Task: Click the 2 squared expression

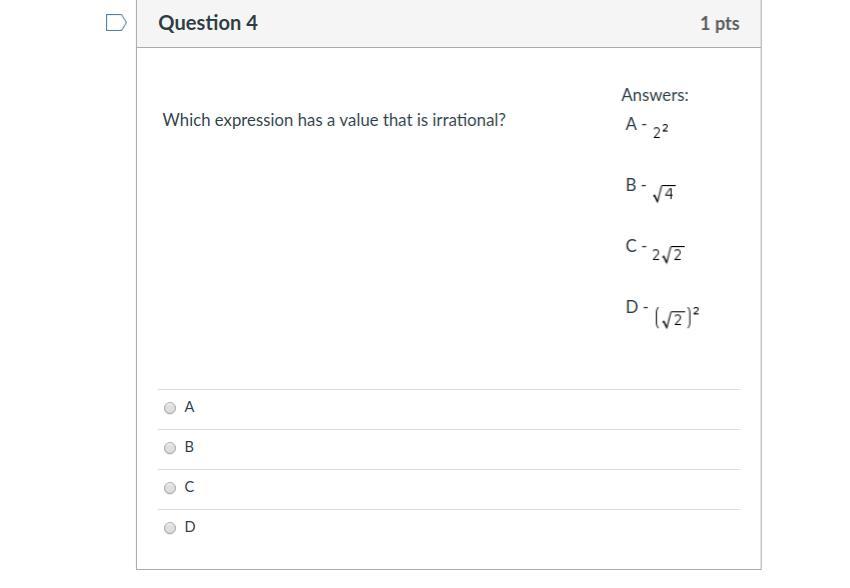Action: 661,130
